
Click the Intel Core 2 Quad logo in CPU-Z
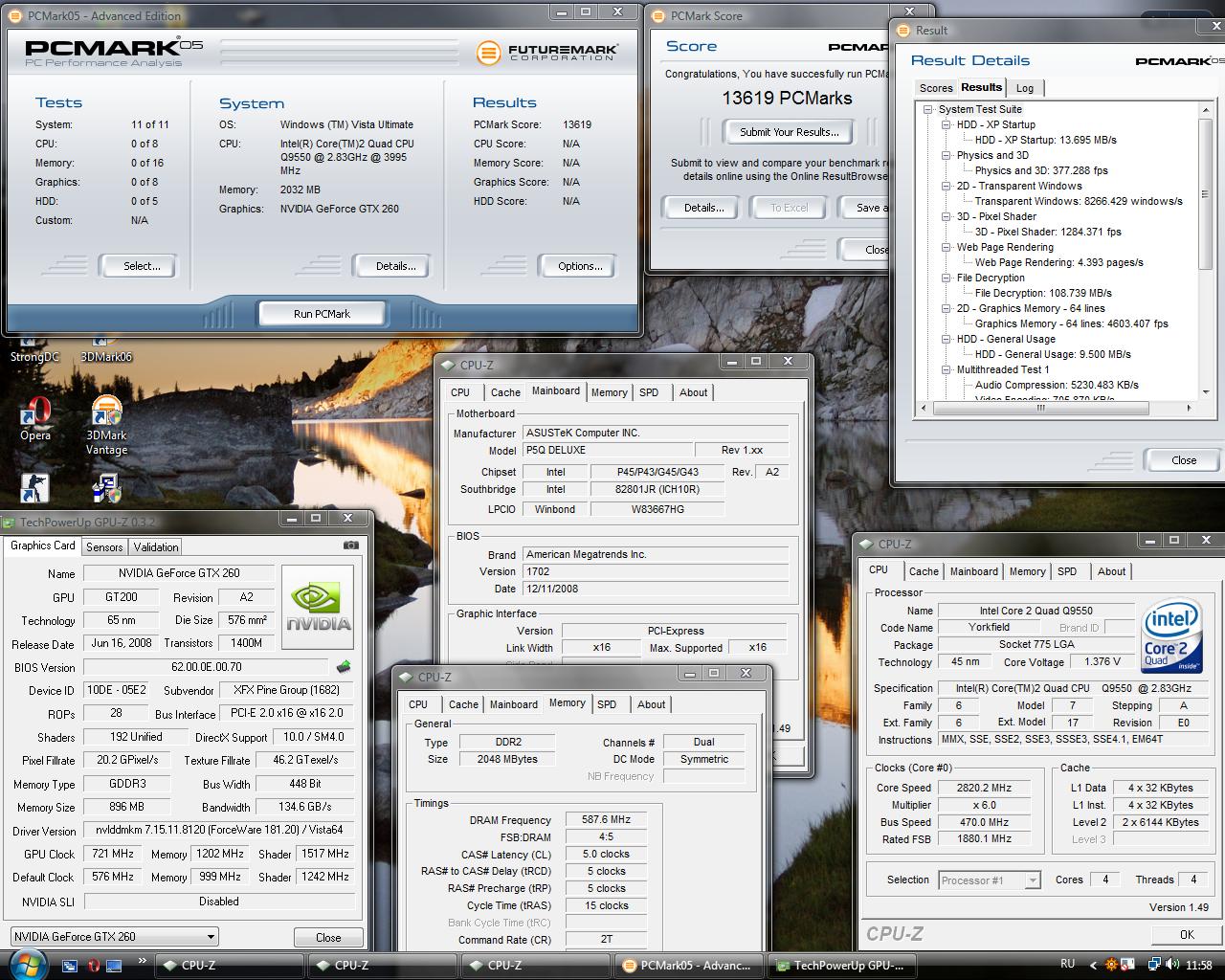point(1170,637)
